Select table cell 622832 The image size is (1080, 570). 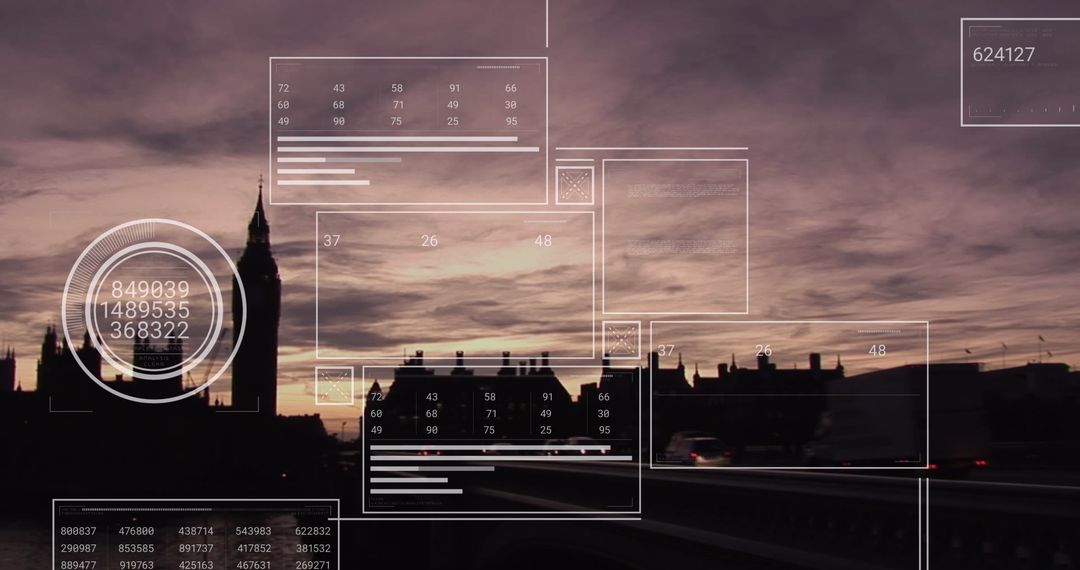click(313, 531)
